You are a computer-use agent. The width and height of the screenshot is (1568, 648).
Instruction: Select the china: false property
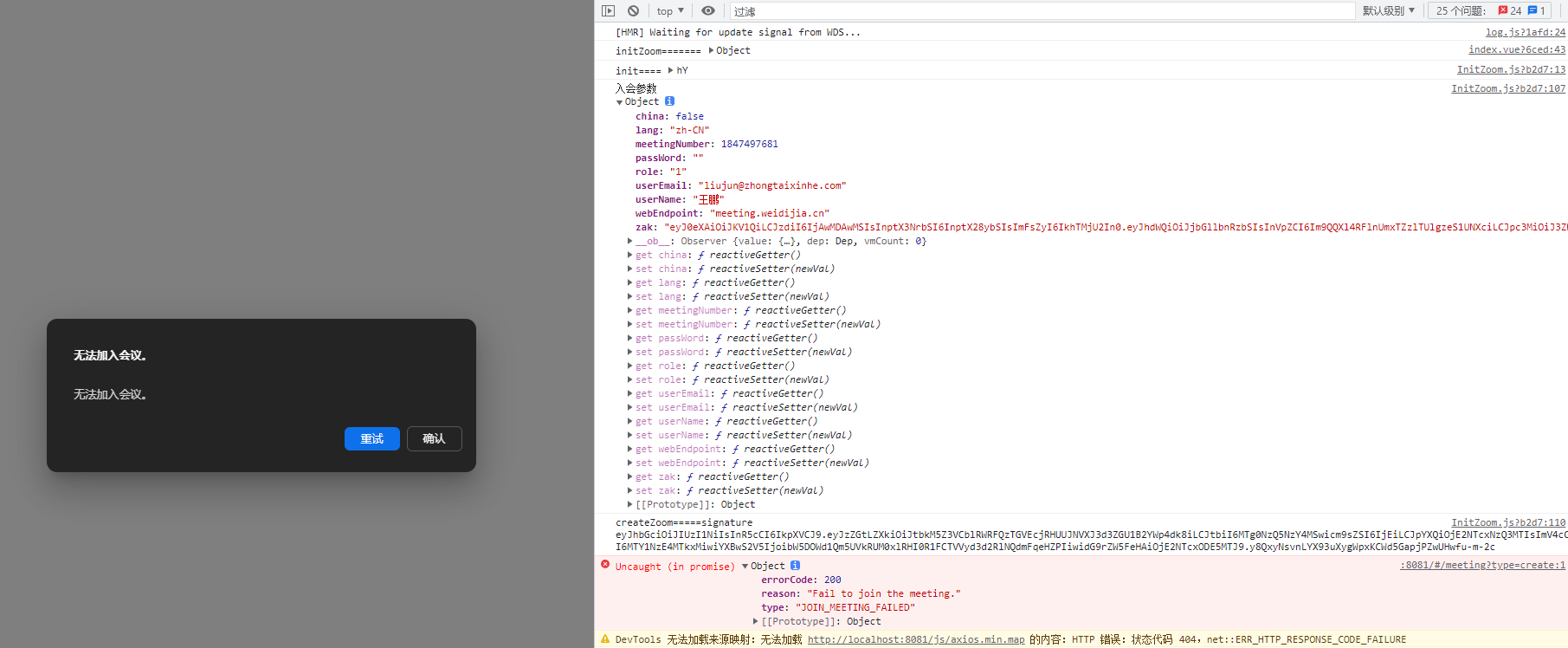coord(669,116)
